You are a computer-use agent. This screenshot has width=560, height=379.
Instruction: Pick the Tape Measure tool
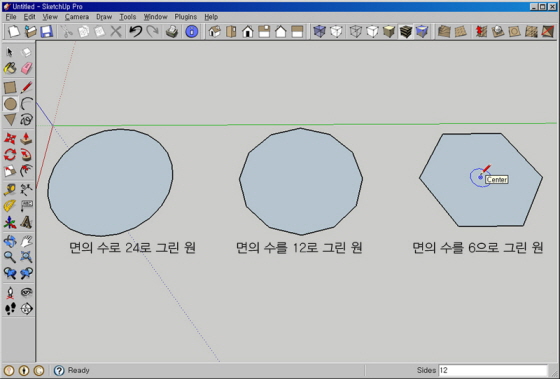click(10, 189)
